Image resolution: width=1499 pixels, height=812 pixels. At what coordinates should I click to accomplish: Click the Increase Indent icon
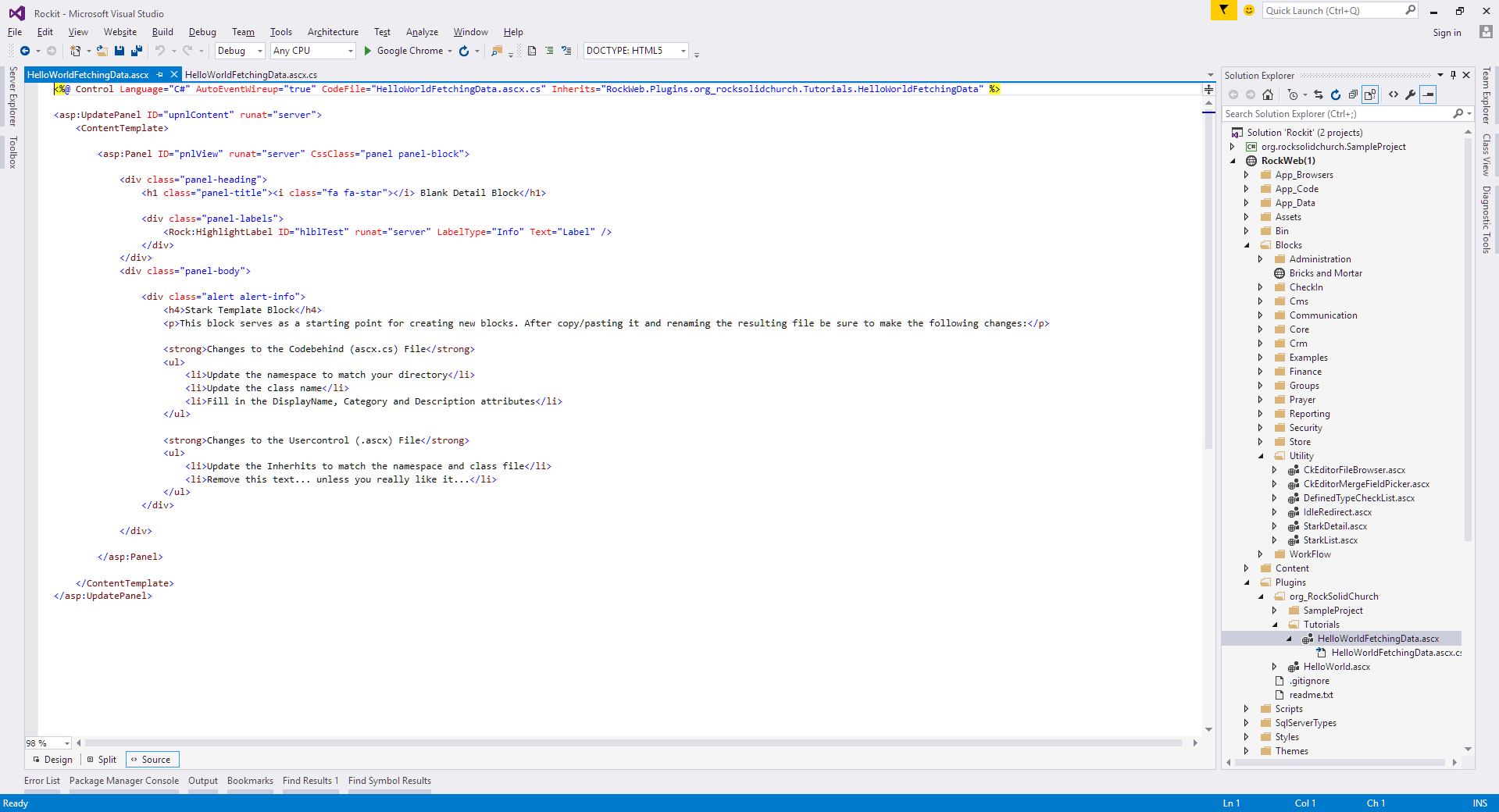coord(549,51)
